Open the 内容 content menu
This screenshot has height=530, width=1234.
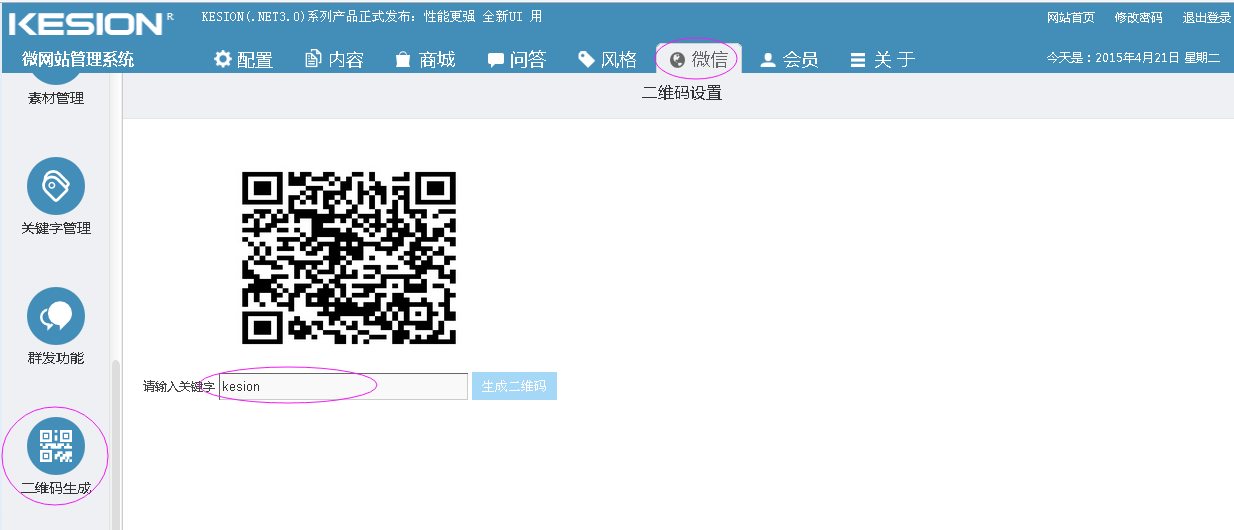point(334,60)
